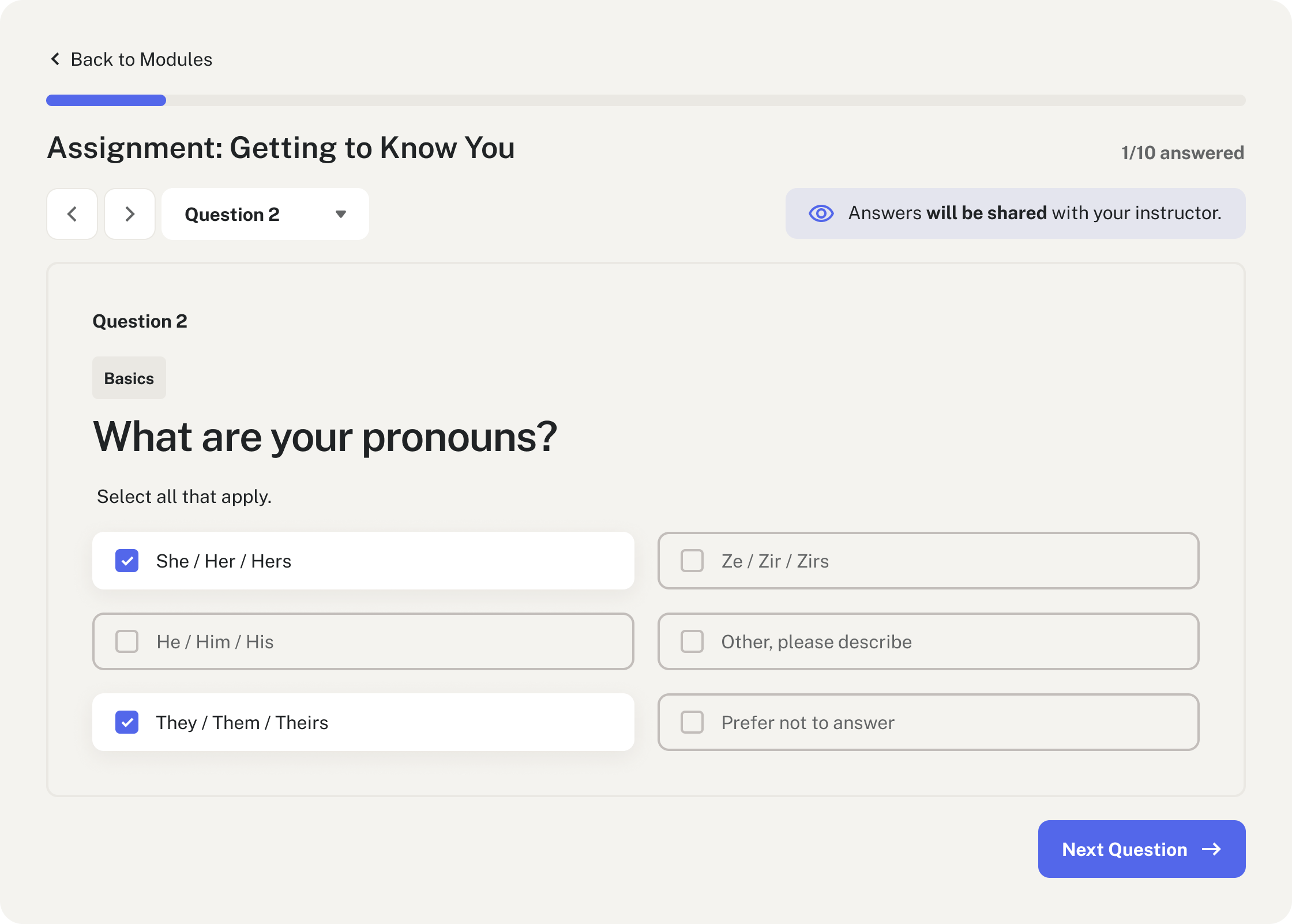The height and width of the screenshot is (924, 1292).
Task: Click the Prefer not to answer checkbox
Action: pyautogui.click(x=693, y=722)
